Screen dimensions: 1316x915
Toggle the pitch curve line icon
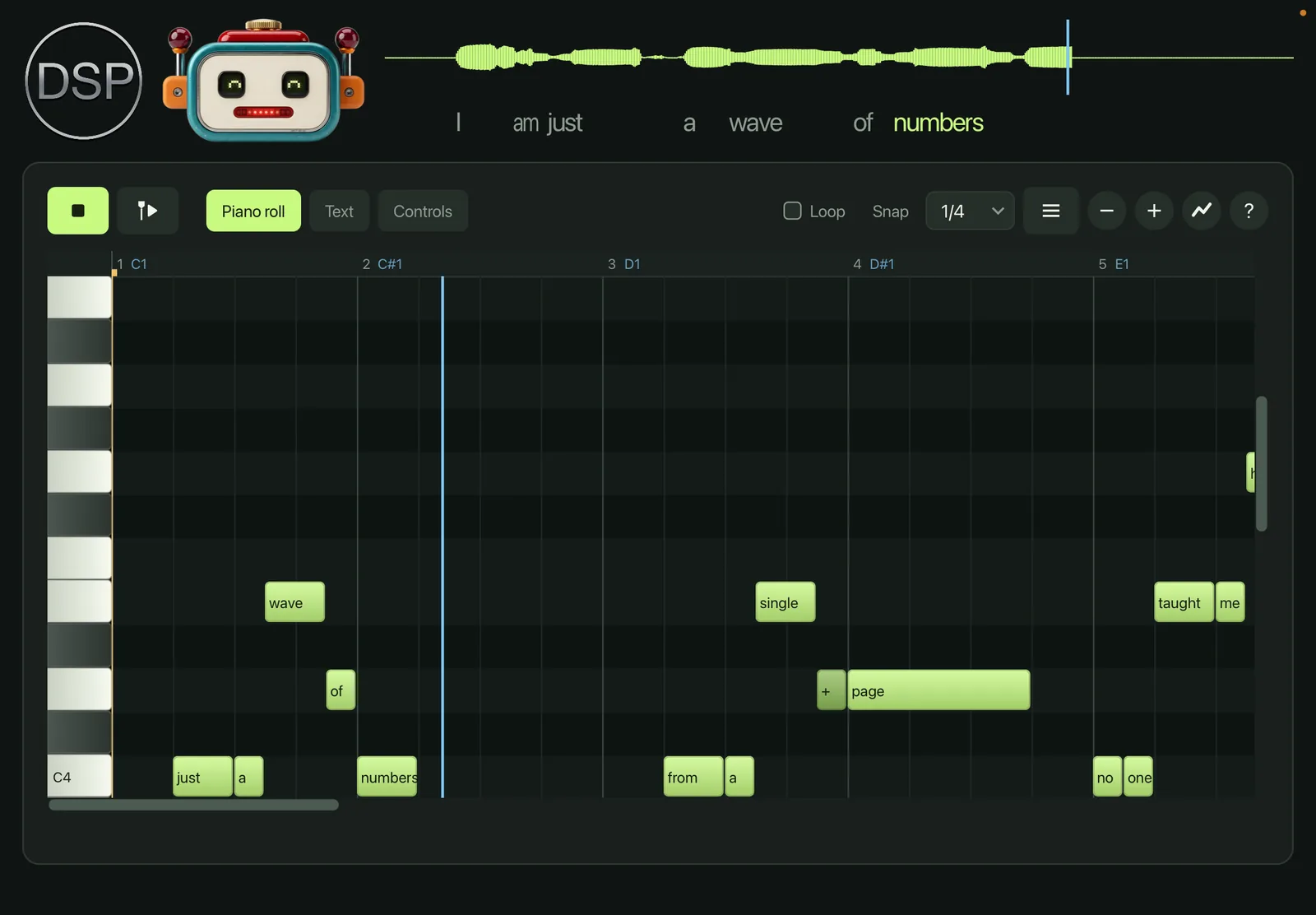(x=1202, y=211)
